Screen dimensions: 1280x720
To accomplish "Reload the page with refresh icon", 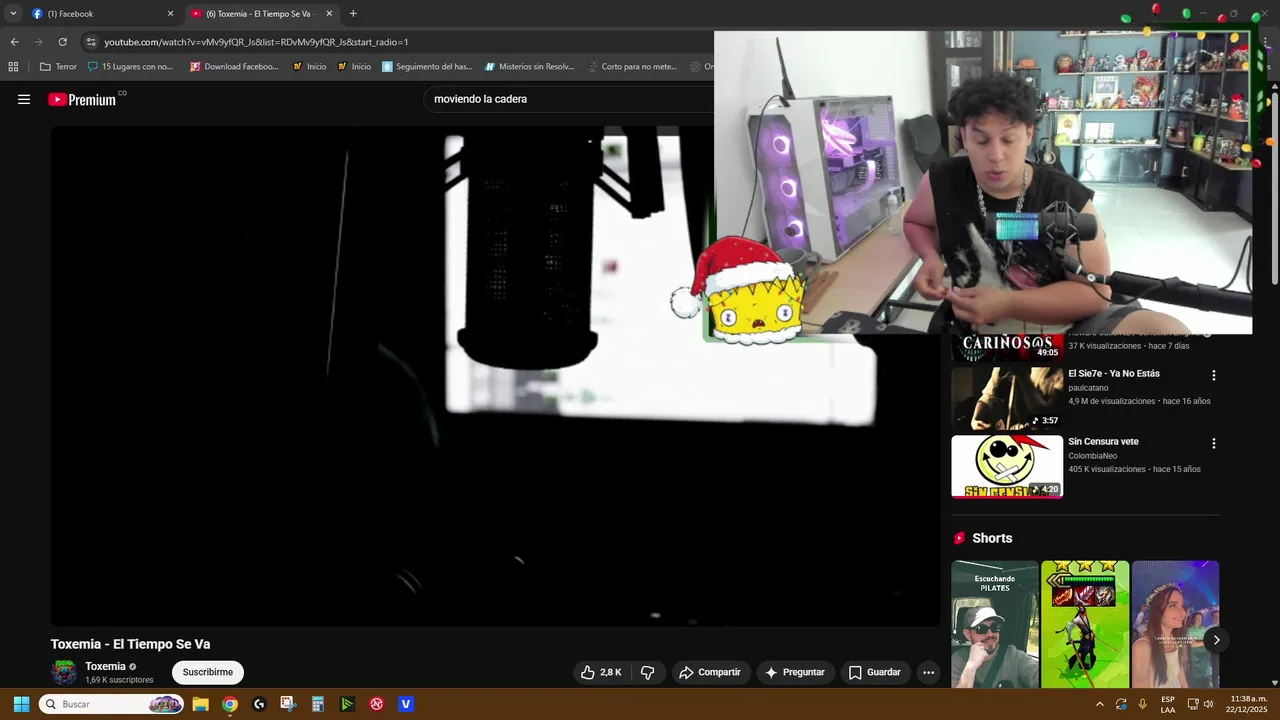I will 62,42.
